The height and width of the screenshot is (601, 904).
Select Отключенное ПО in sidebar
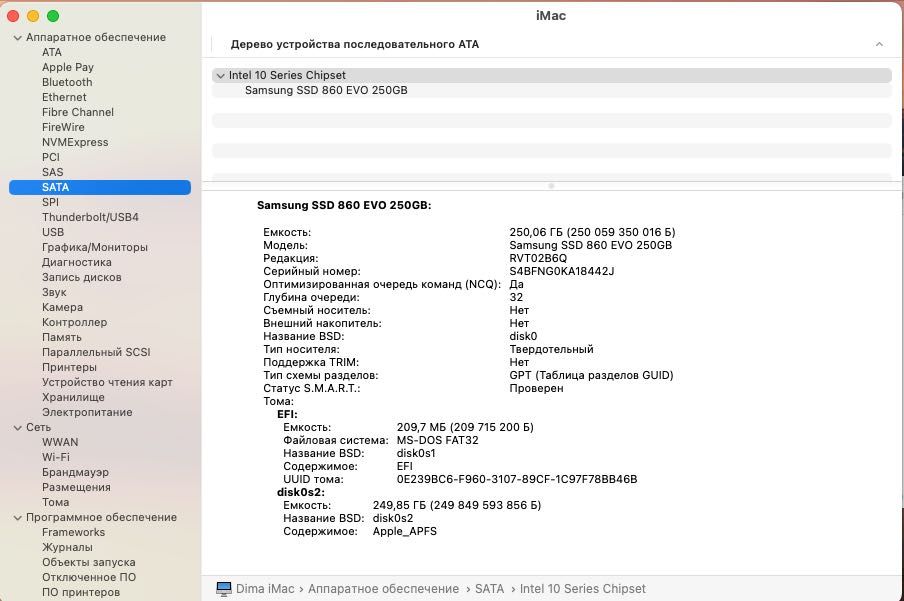[x=89, y=577]
